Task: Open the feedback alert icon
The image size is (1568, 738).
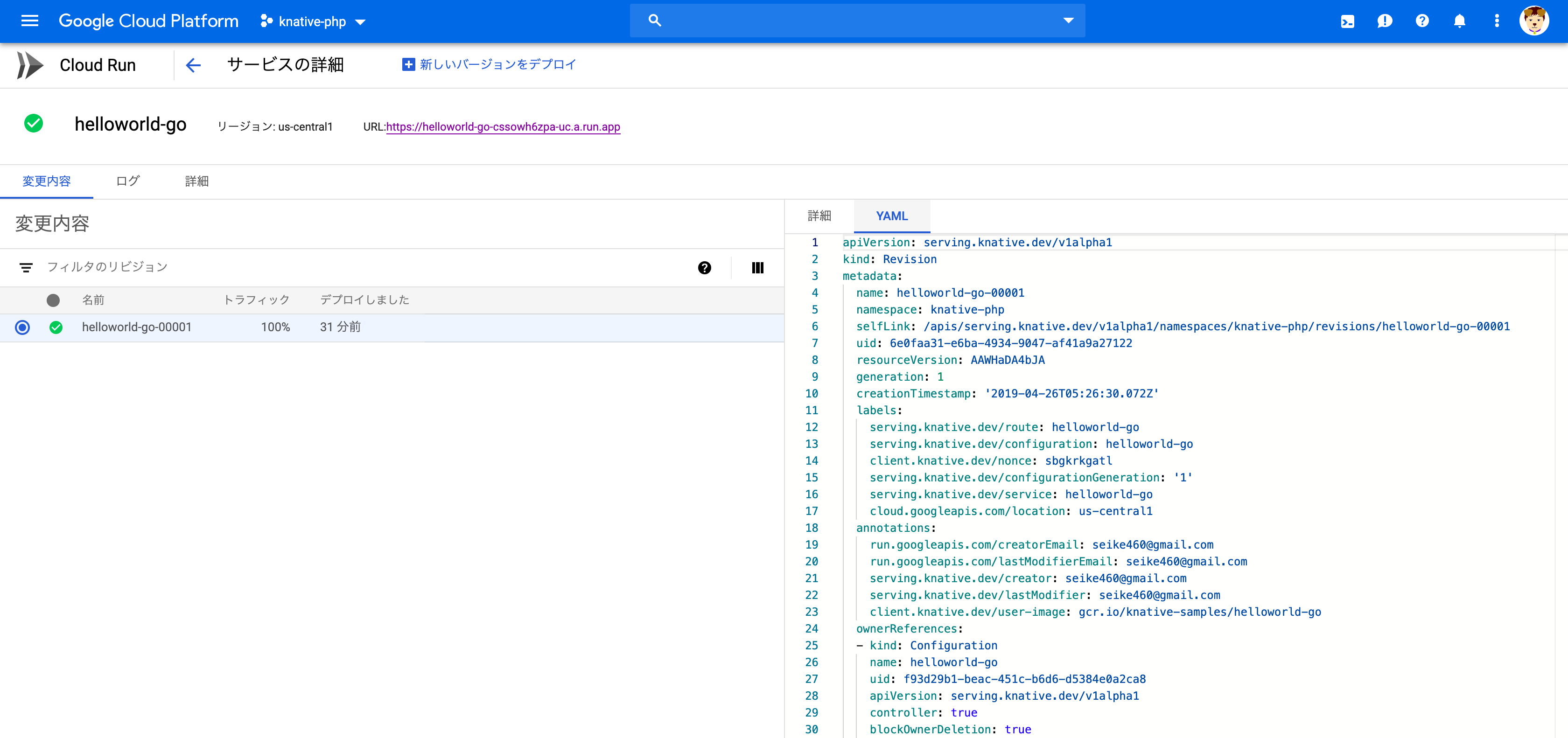Action: [1384, 21]
